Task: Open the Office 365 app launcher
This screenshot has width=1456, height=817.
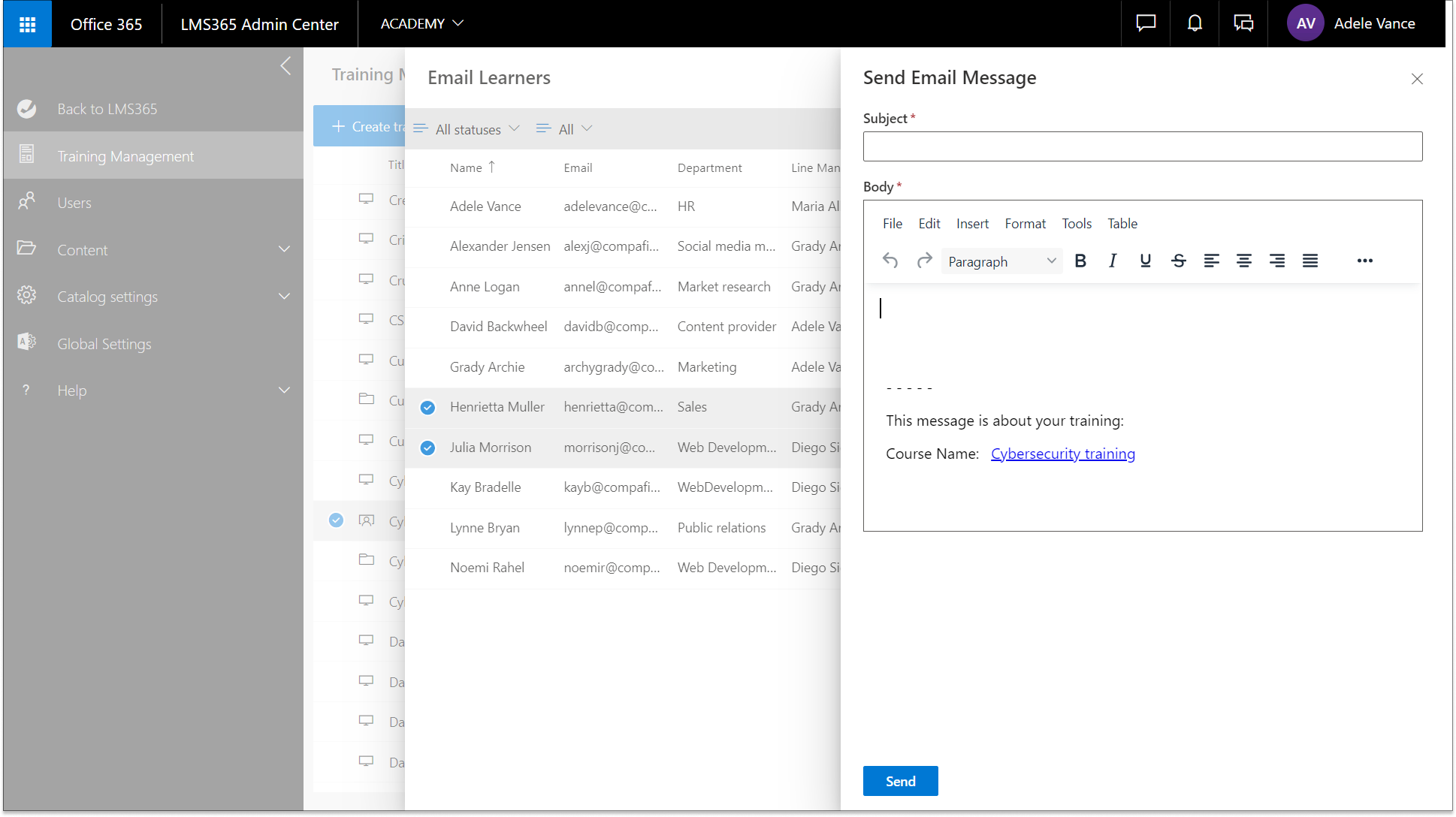Action: pyautogui.click(x=28, y=24)
